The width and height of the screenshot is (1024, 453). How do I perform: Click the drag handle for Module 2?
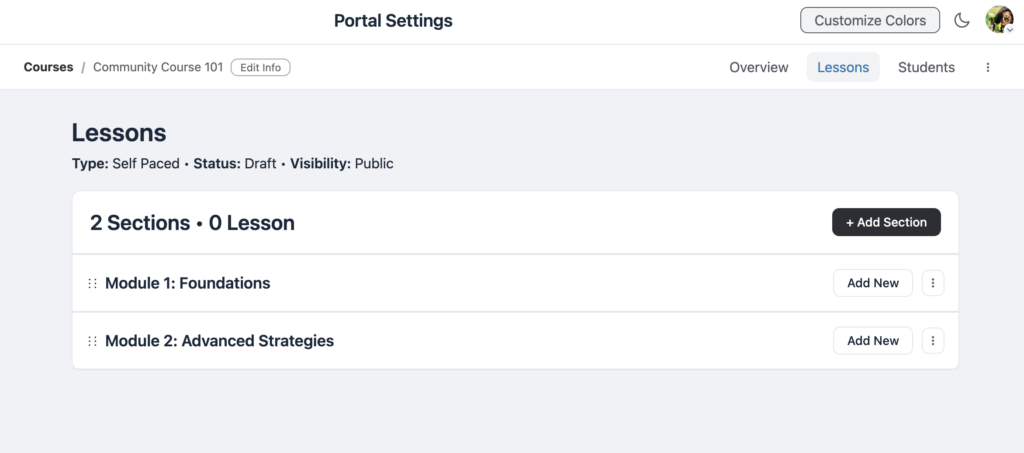tap(93, 341)
